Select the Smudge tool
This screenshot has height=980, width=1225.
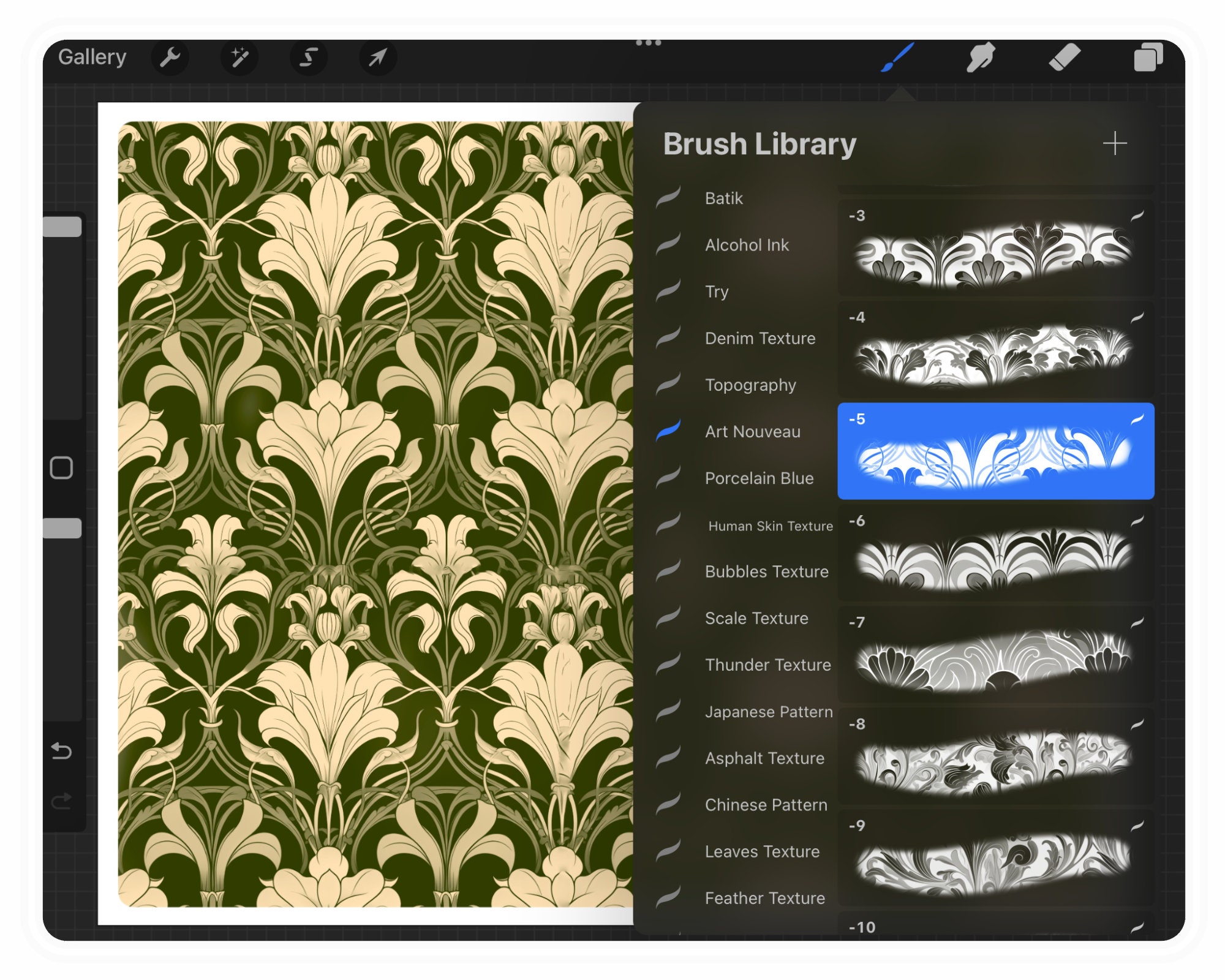click(981, 58)
